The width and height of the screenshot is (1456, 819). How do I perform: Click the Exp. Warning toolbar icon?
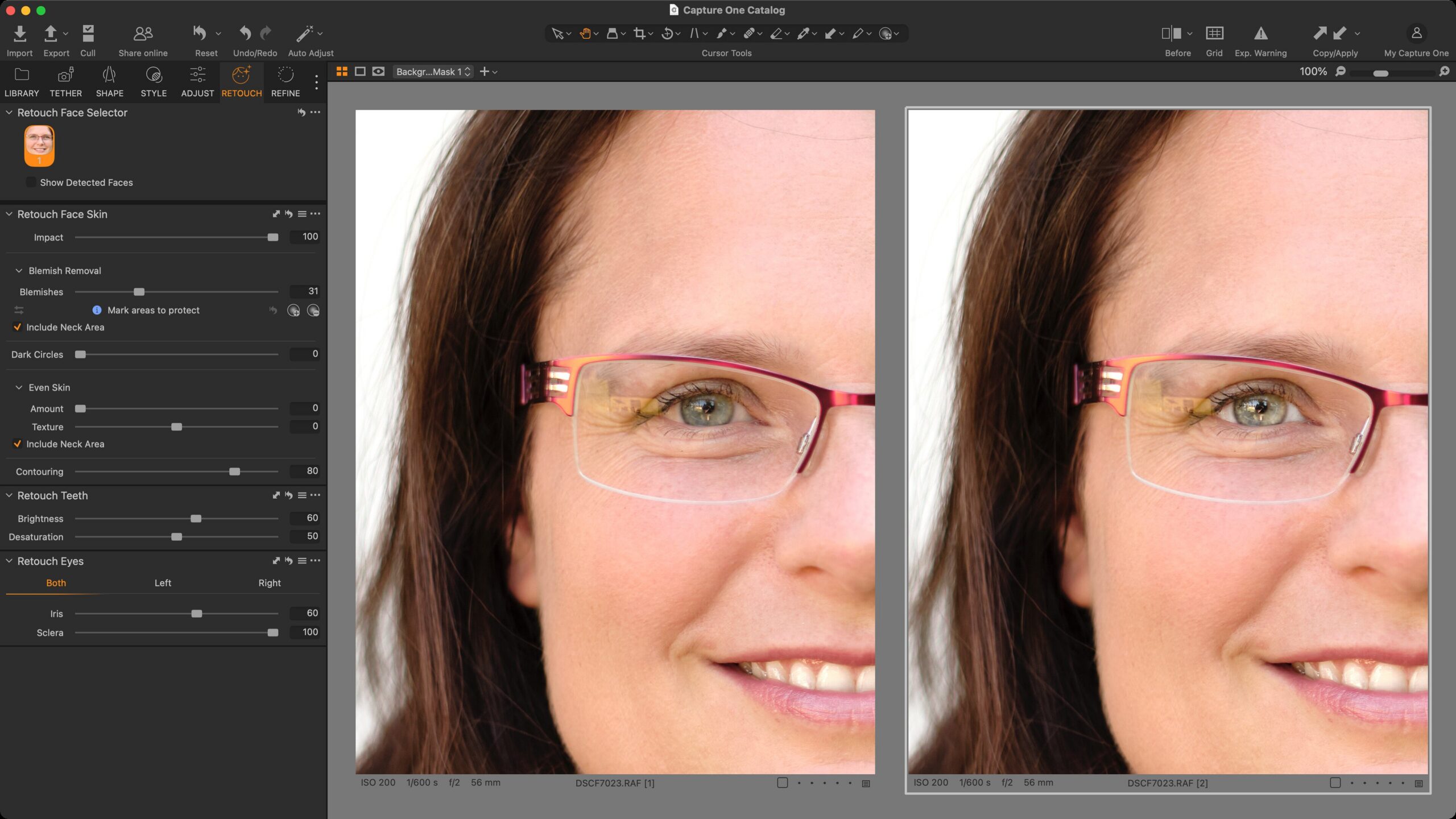[1260, 34]
